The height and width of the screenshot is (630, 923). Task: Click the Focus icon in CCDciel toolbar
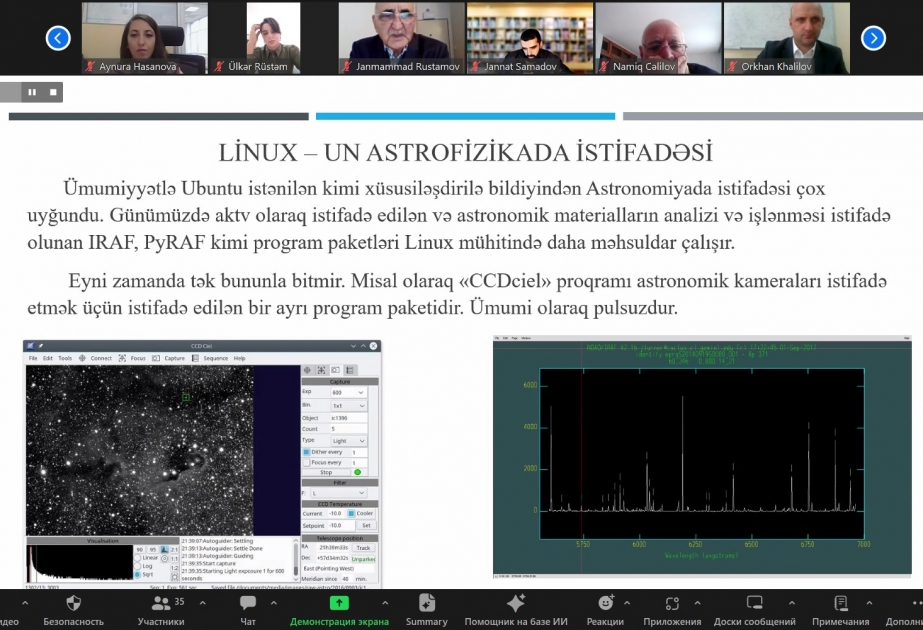point(122,358)
